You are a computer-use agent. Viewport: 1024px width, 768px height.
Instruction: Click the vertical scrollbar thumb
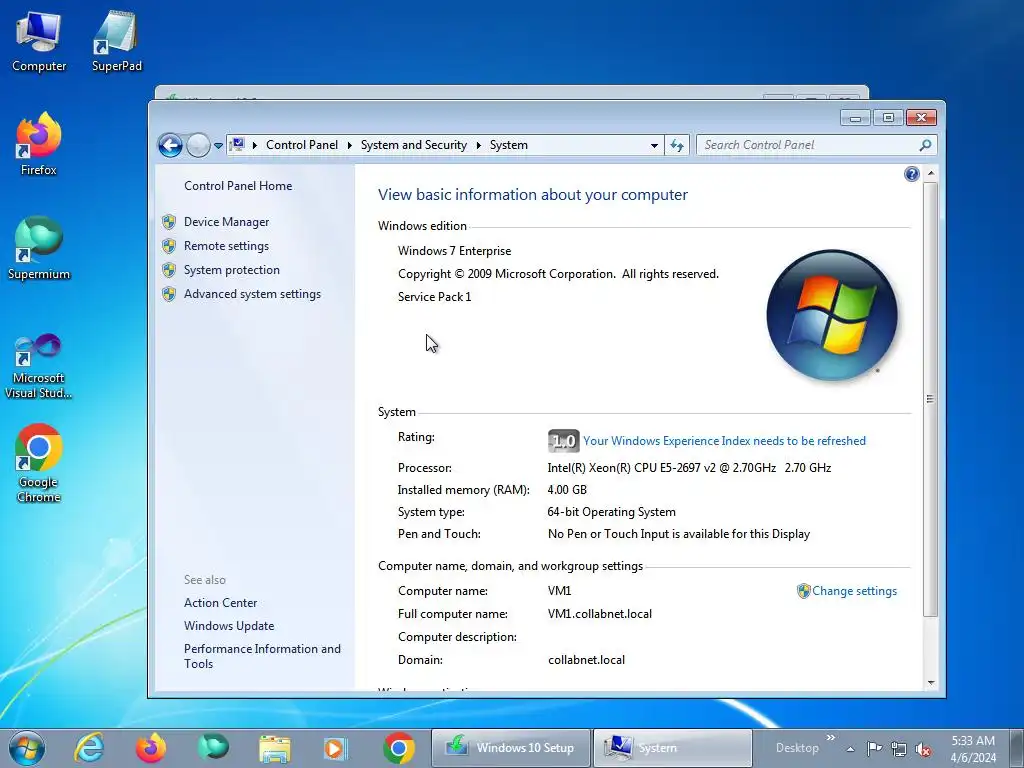931,398
